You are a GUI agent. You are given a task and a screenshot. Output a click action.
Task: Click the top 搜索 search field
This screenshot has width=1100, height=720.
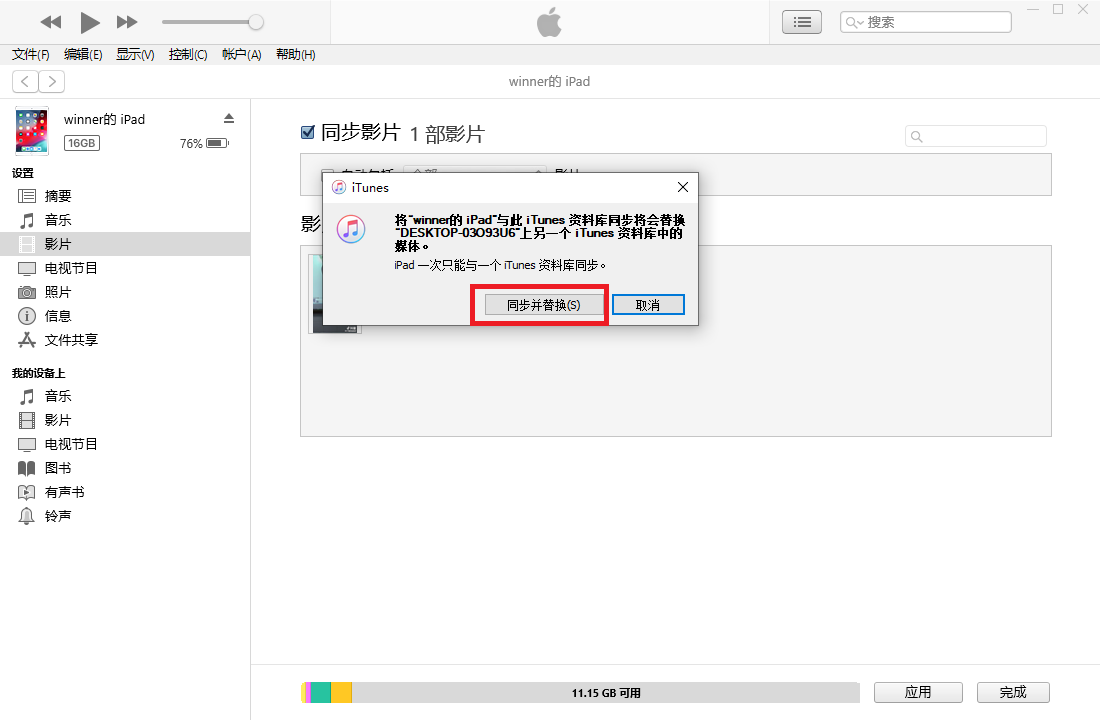[x=925, y=22]
